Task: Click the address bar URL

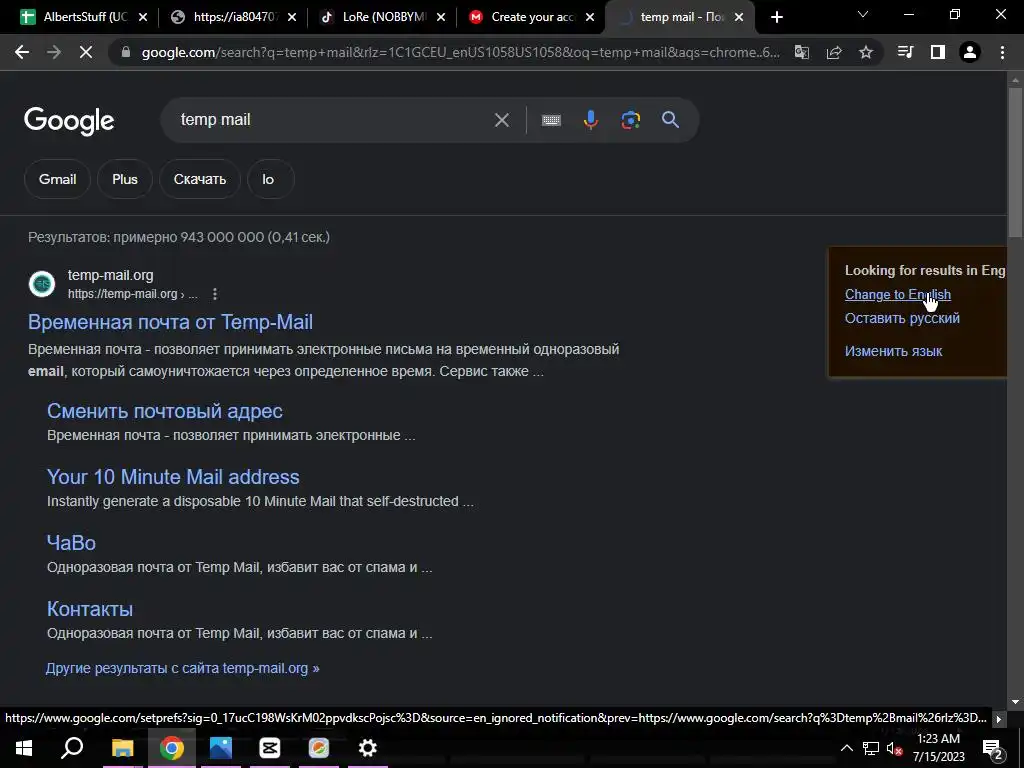Action: 460,52
